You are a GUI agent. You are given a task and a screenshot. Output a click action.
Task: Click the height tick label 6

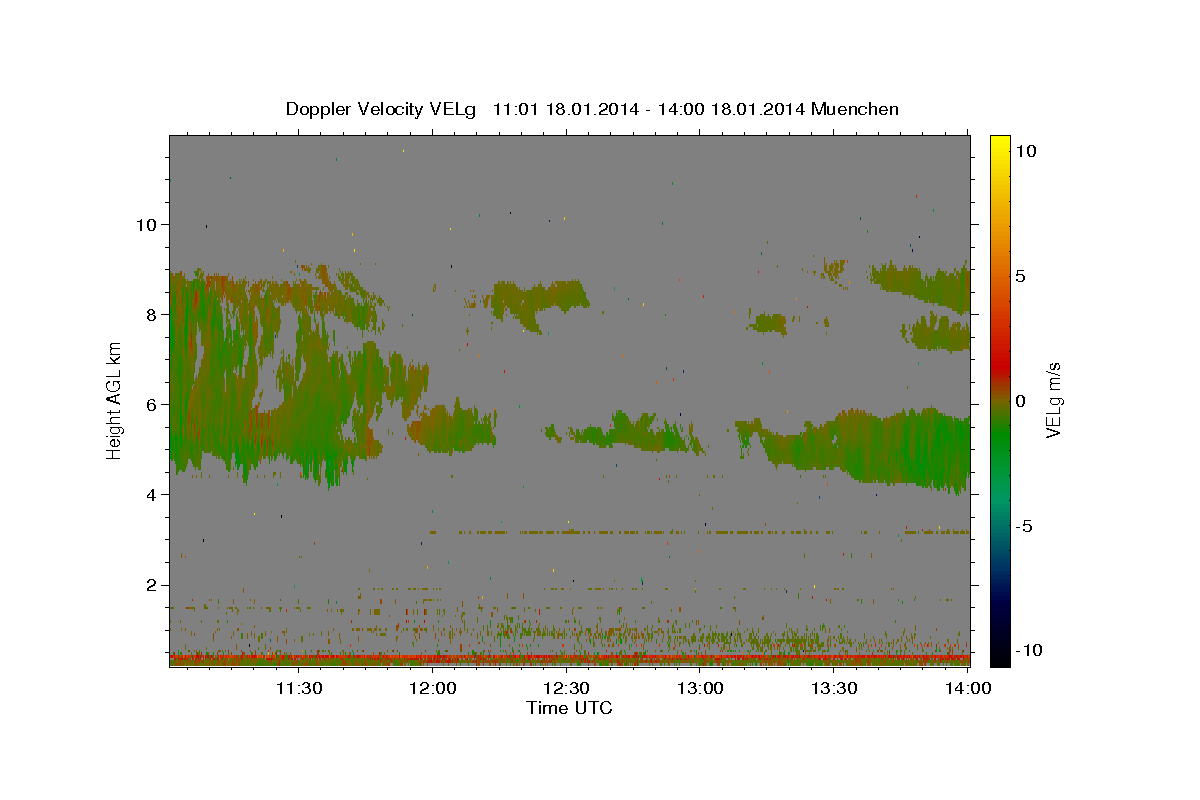pos(149,404)
